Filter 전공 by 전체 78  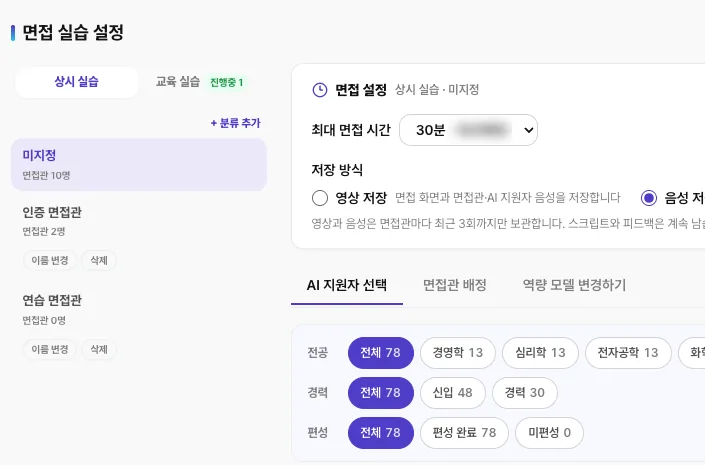pos(380,353)
